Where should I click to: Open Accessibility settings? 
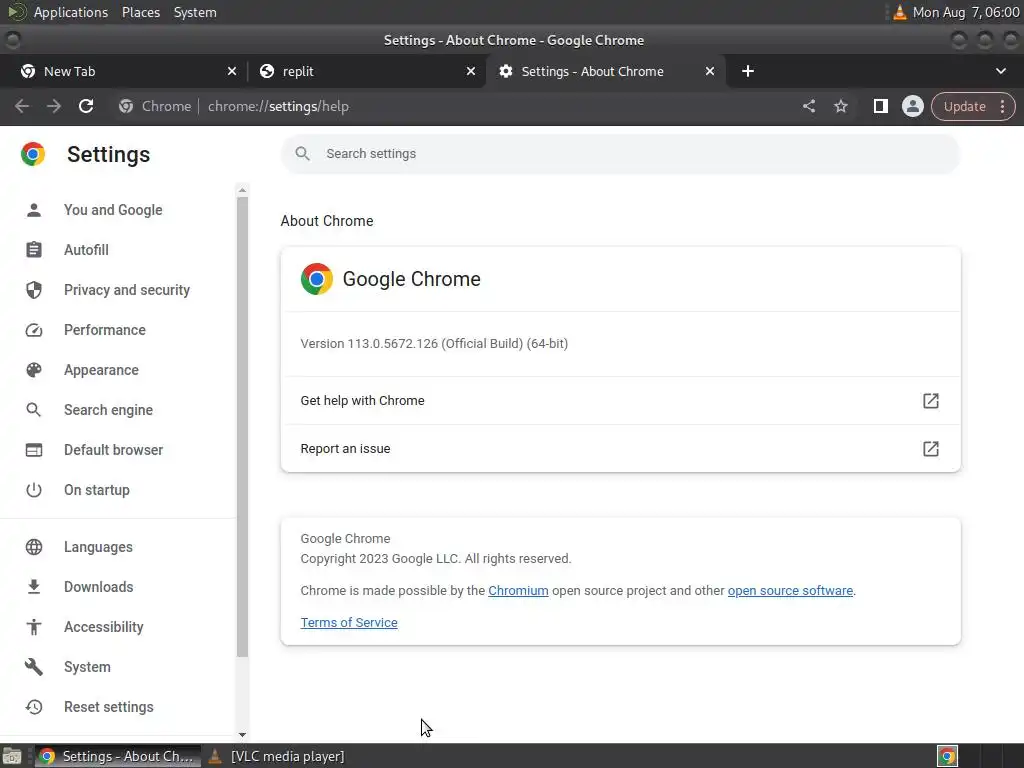[x=104, y=627]
